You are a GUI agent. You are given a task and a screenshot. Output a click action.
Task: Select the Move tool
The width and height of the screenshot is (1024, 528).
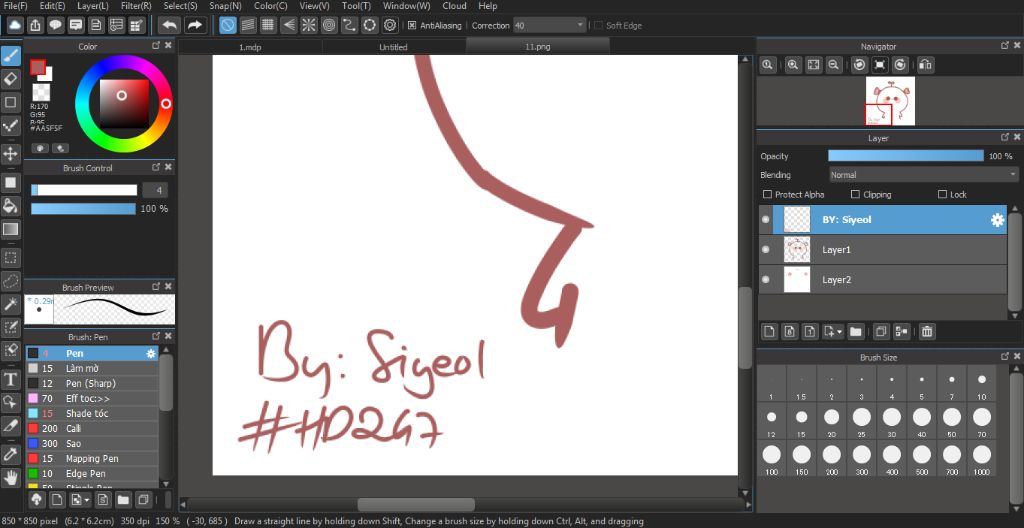click(10, 154)
